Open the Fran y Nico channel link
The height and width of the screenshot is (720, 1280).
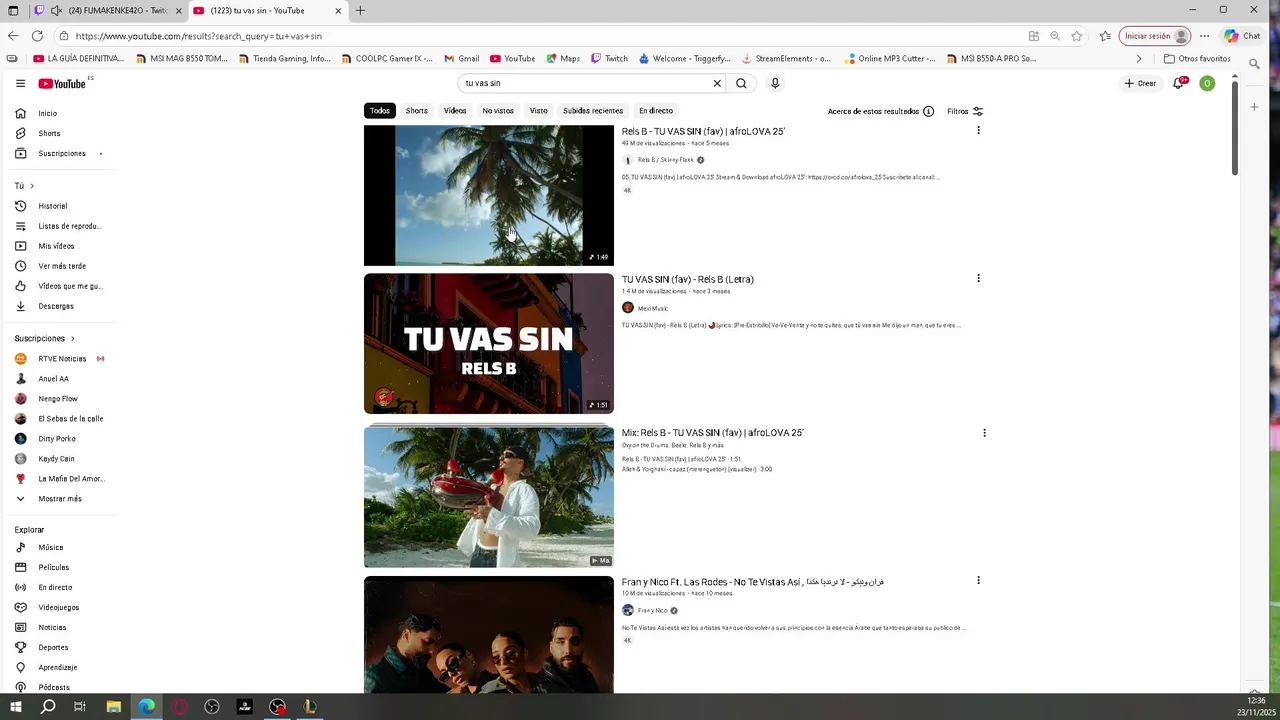(x=653, y=610)
